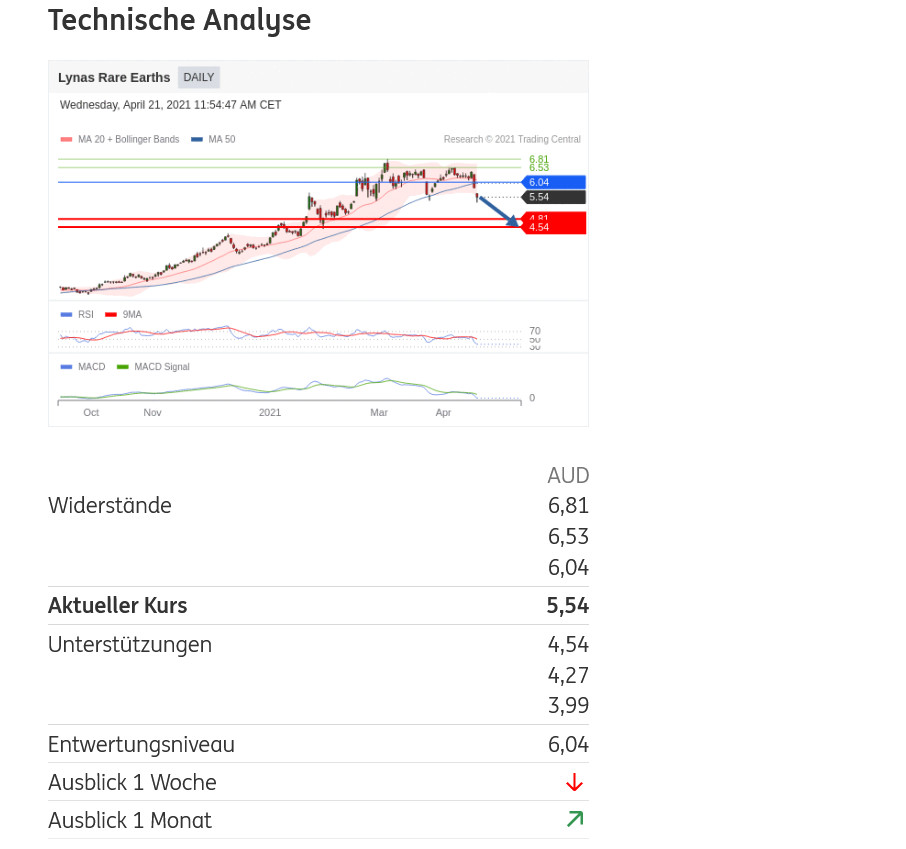Click the blue downward trend arrow on chart

coord(499,211)
